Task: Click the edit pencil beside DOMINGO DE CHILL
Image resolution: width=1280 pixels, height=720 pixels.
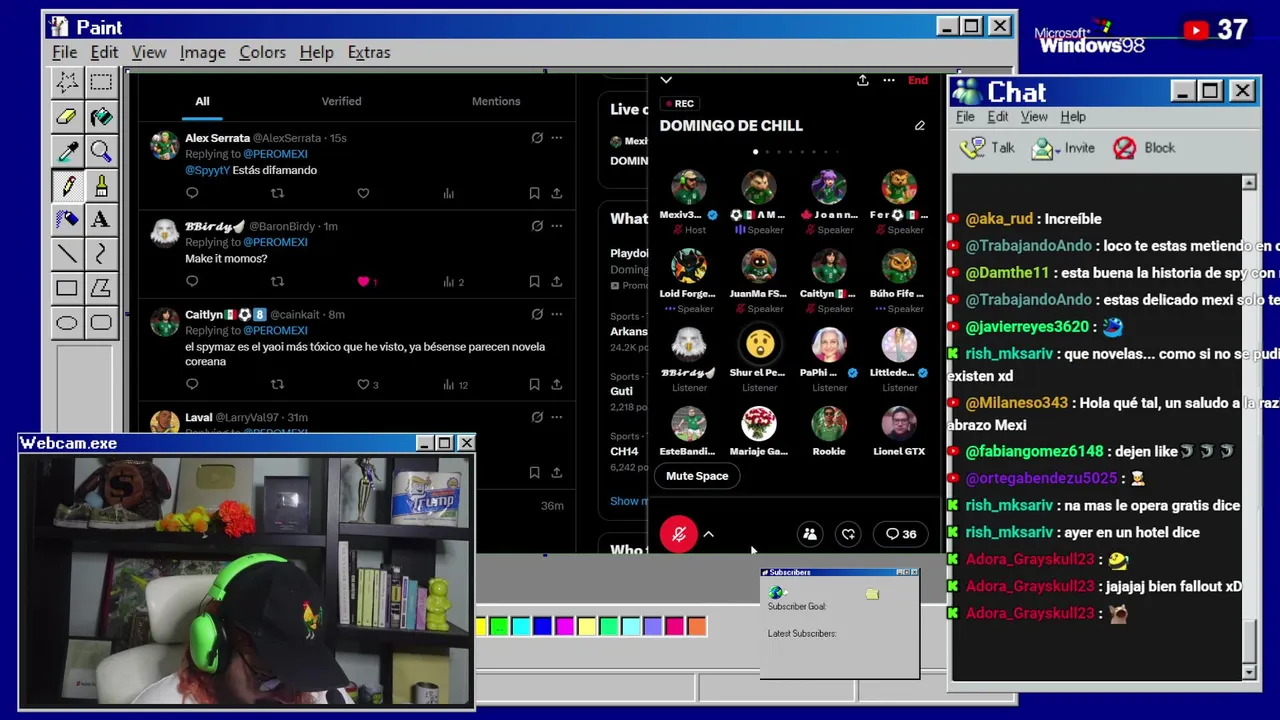Action: pos(919,126)
